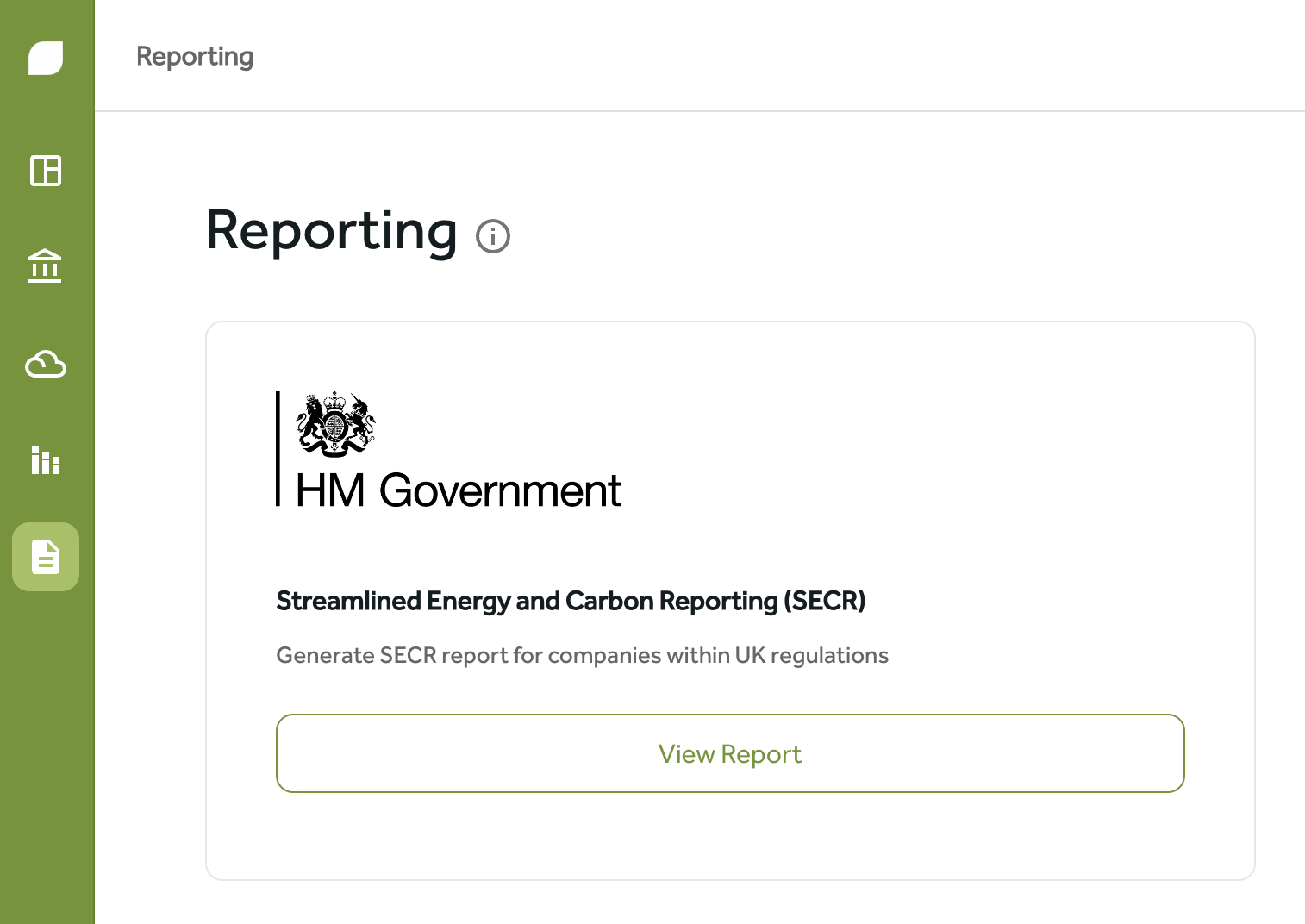The width and height of the screenshot is (1305, 924).
Task: Select the Reporting breadcrumb in top bar
Action: (195, 56)
